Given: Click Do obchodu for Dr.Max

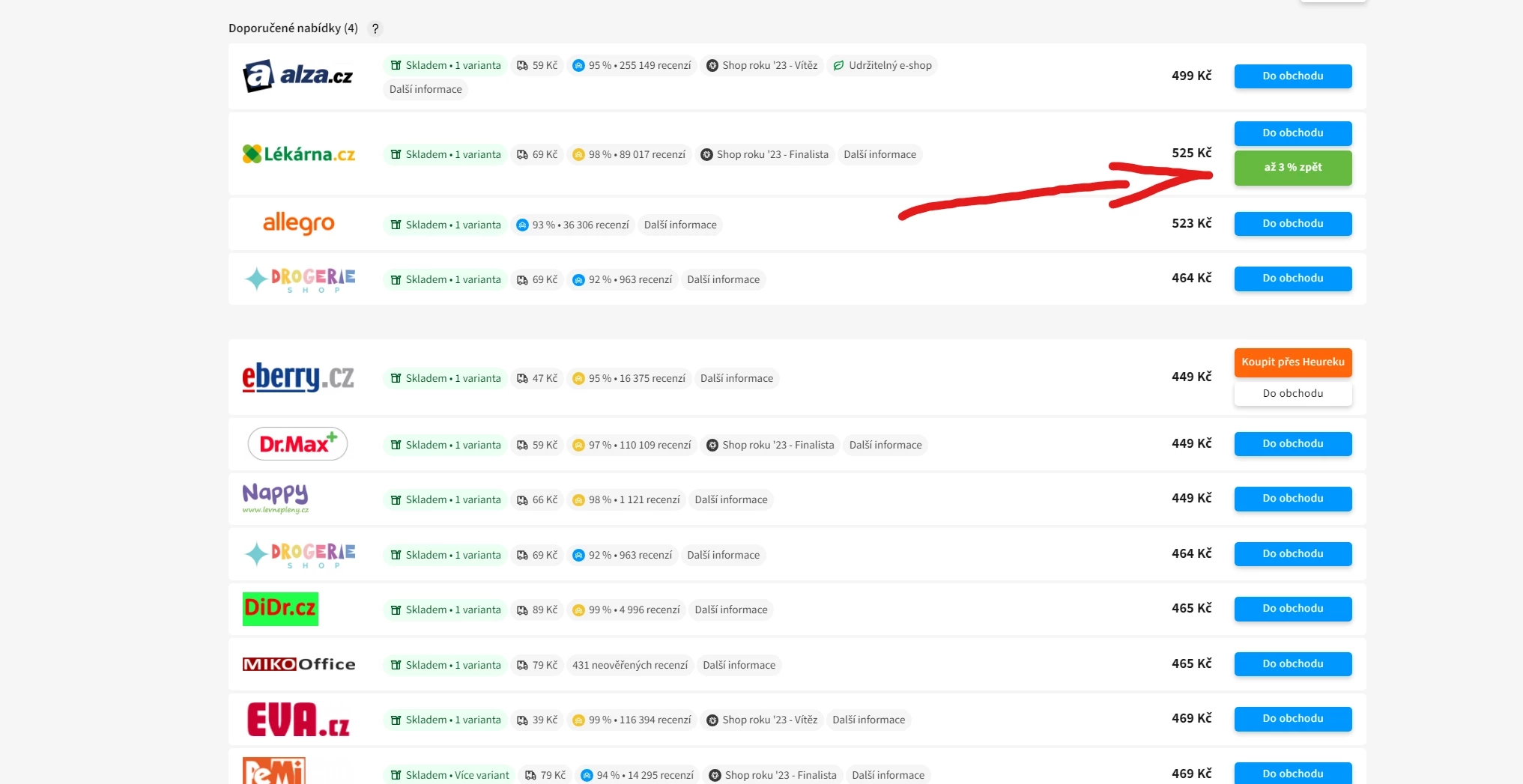Looking at the screenshot, I should (x=1293, y=444).
